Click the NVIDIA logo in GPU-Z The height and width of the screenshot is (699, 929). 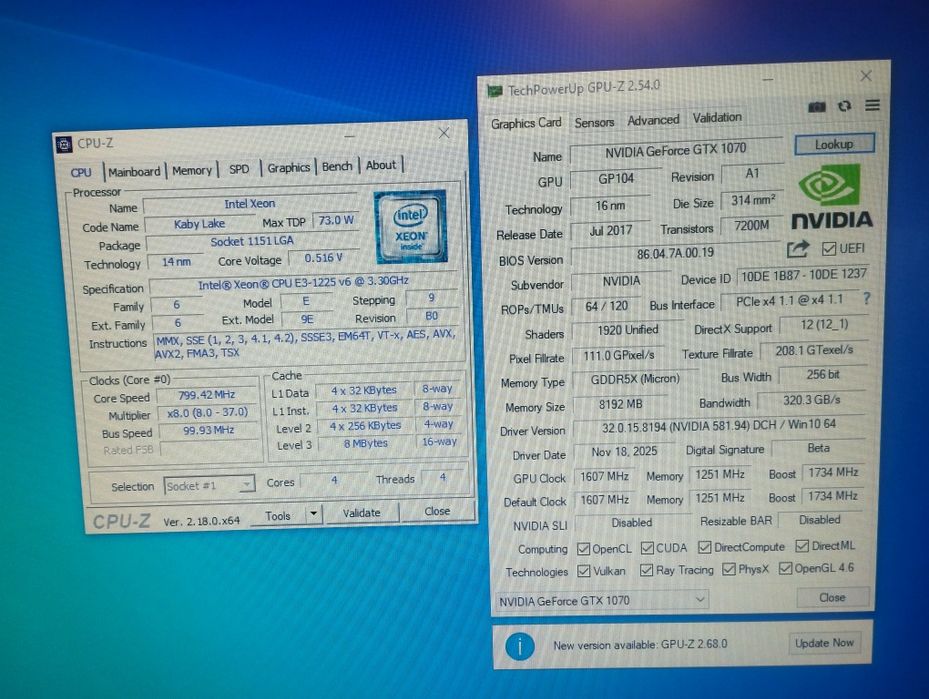pyautogui.click(x=831, y=197)
